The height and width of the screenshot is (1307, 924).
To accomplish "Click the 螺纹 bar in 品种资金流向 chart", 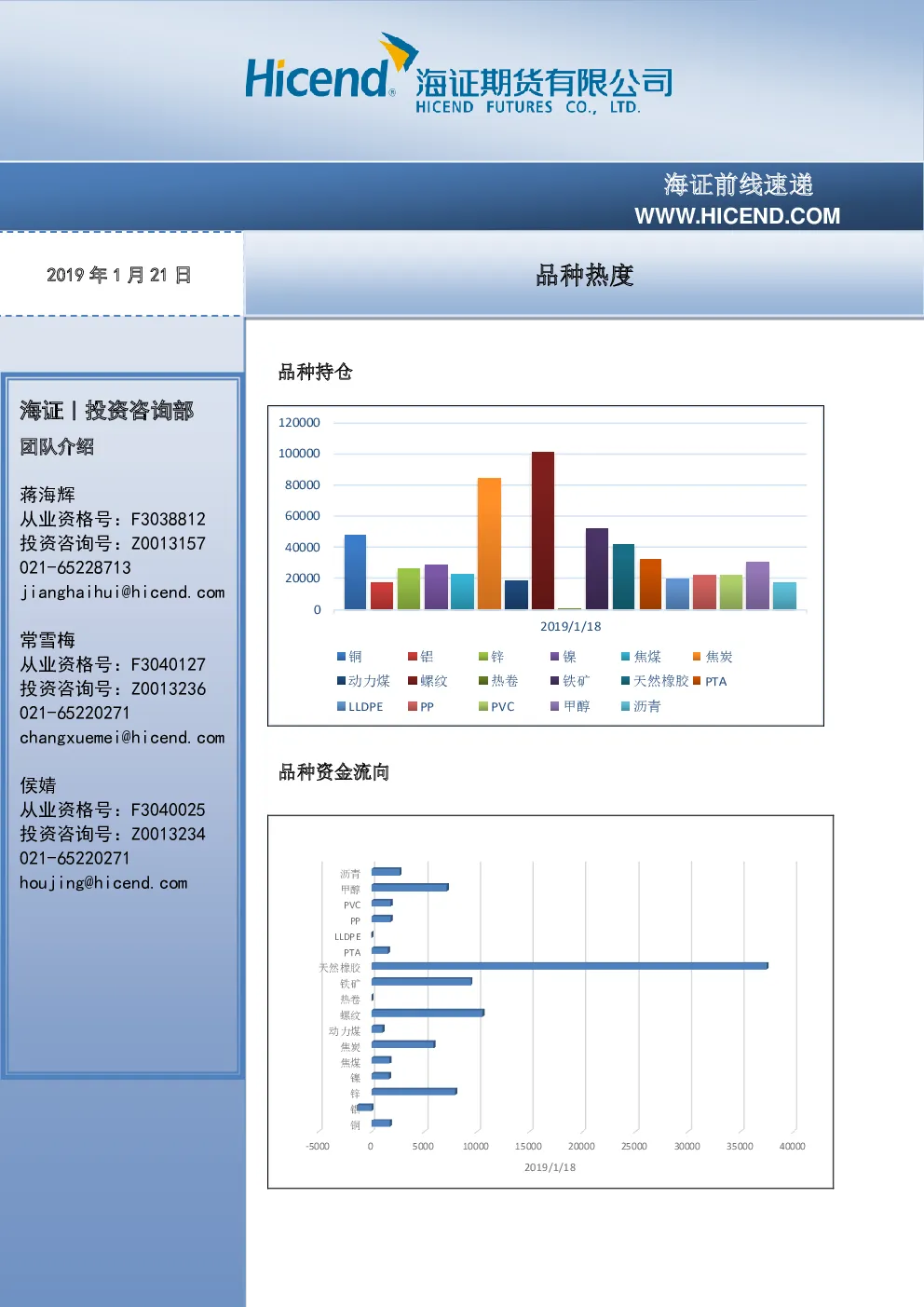I will (428, 1013).
